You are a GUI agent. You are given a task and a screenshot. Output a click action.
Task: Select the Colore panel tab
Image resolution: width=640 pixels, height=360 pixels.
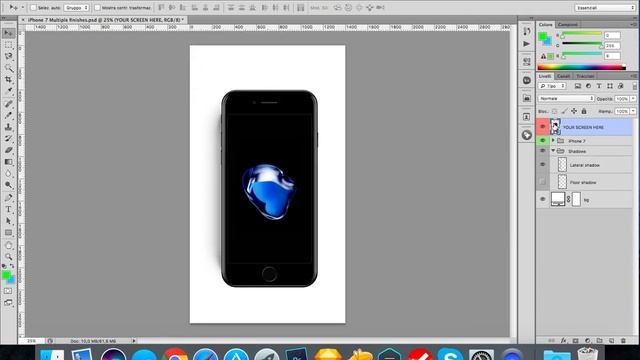545,24
